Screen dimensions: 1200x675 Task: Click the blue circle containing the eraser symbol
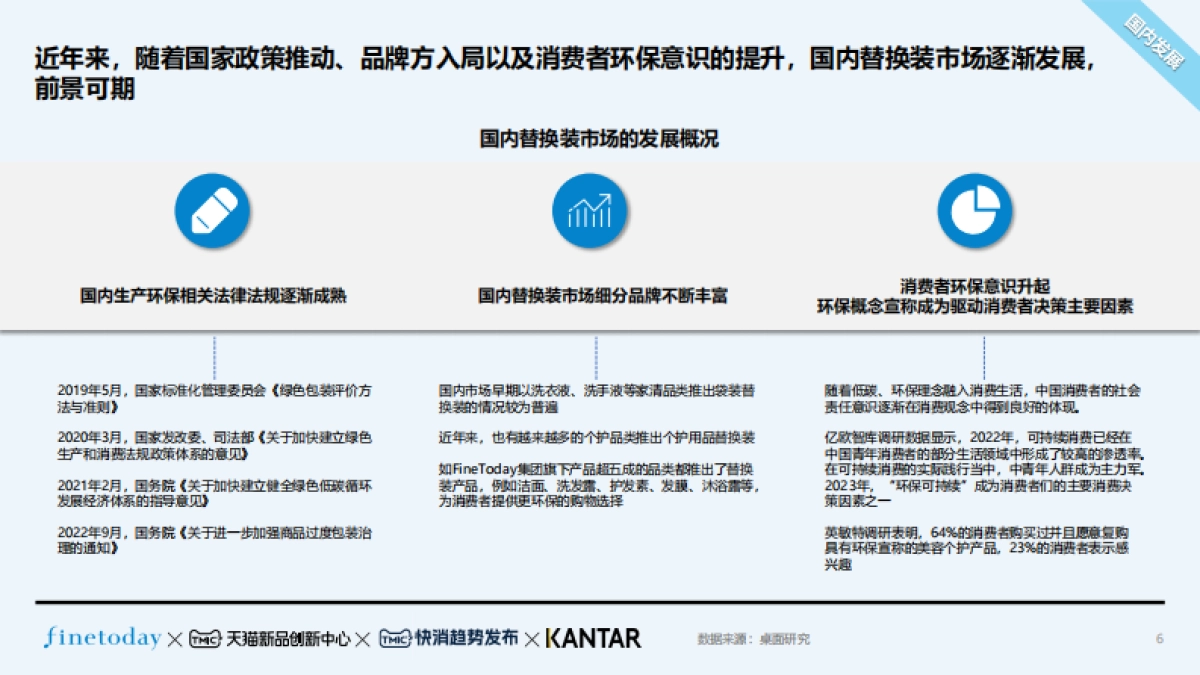click(x=212, y=212)
